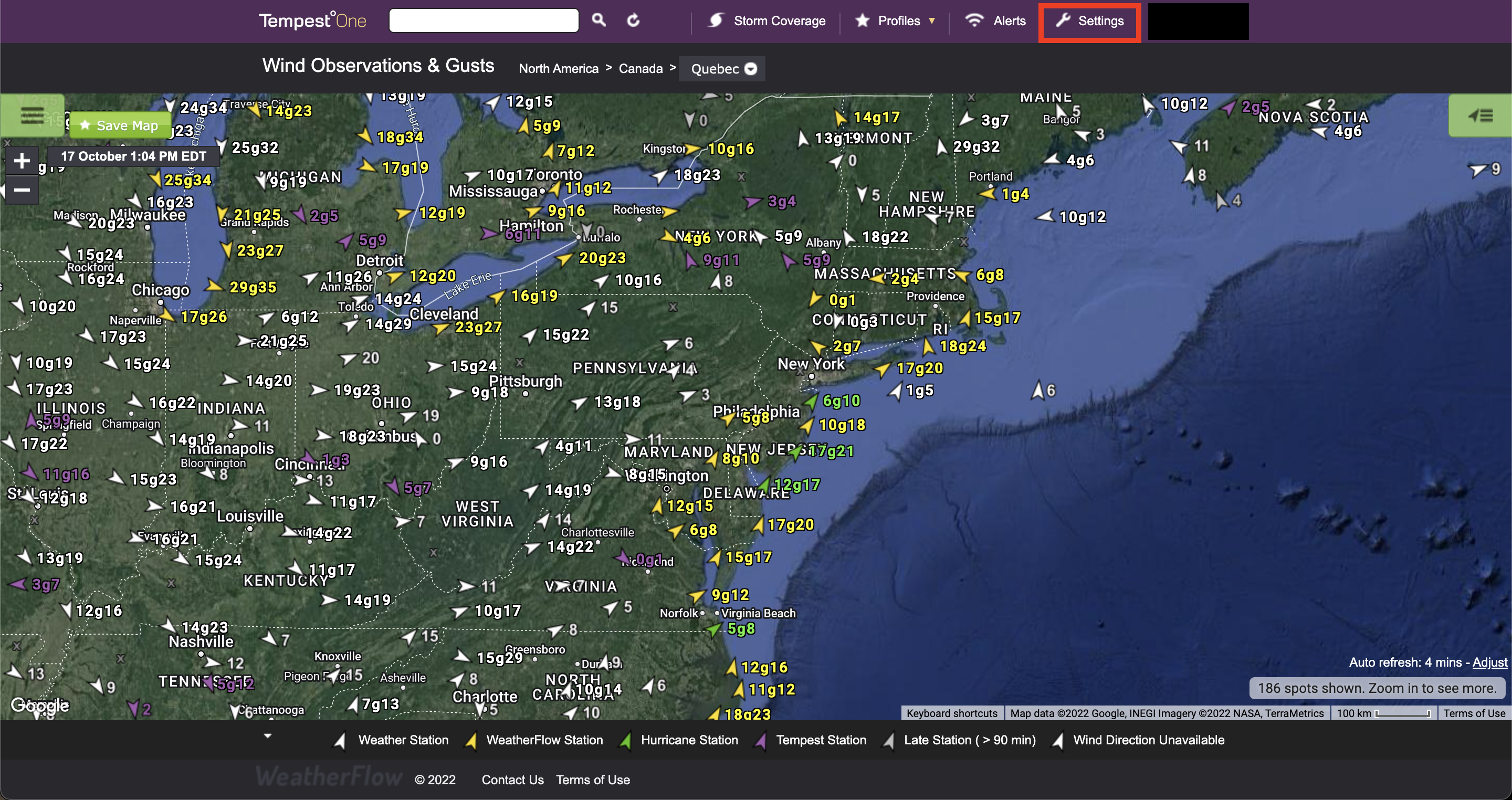Viewport: 1512px width, 800px height.
Task: Click the 100 km map scale
Action: [1383, 713]
